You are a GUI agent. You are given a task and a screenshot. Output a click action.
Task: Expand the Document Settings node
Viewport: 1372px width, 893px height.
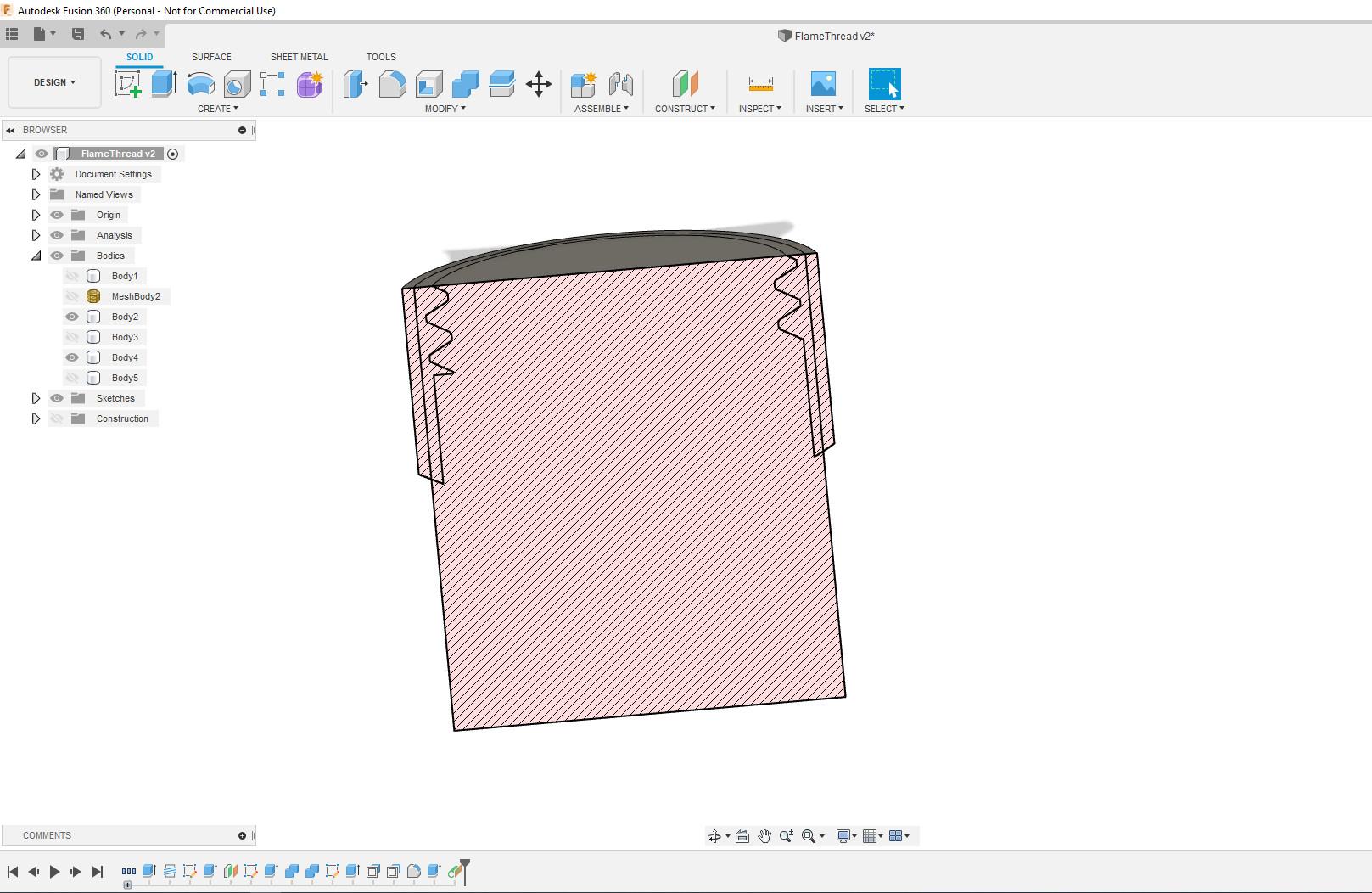pos(36,174)
